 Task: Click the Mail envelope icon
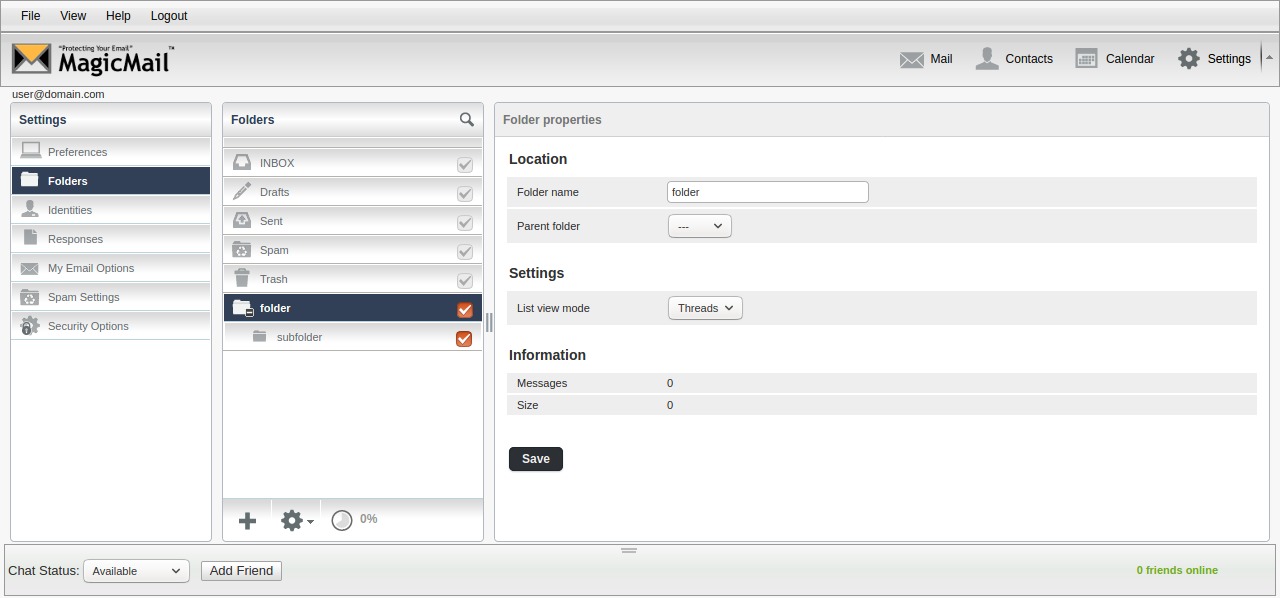[911, 60]
